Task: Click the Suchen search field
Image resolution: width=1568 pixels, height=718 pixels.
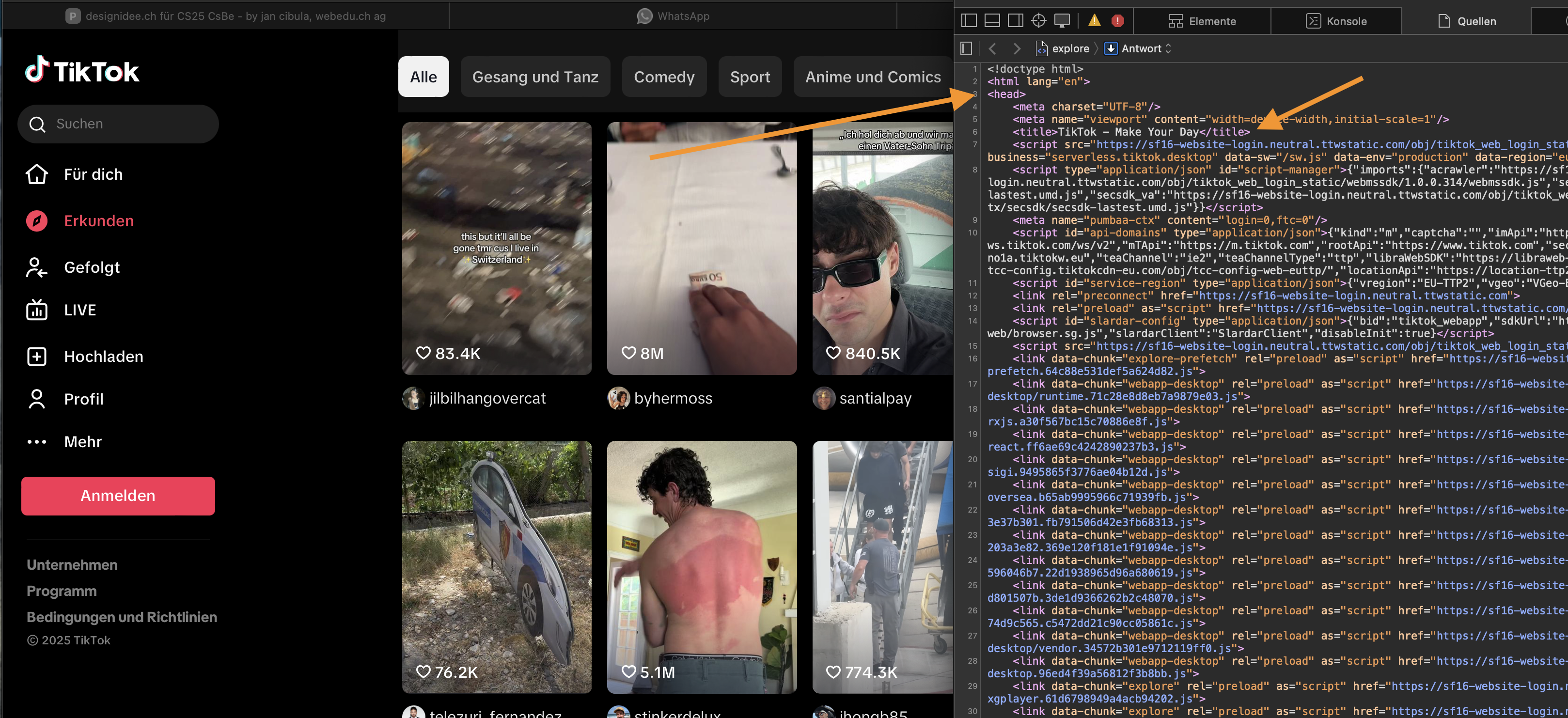Action: tap(118, 124)
